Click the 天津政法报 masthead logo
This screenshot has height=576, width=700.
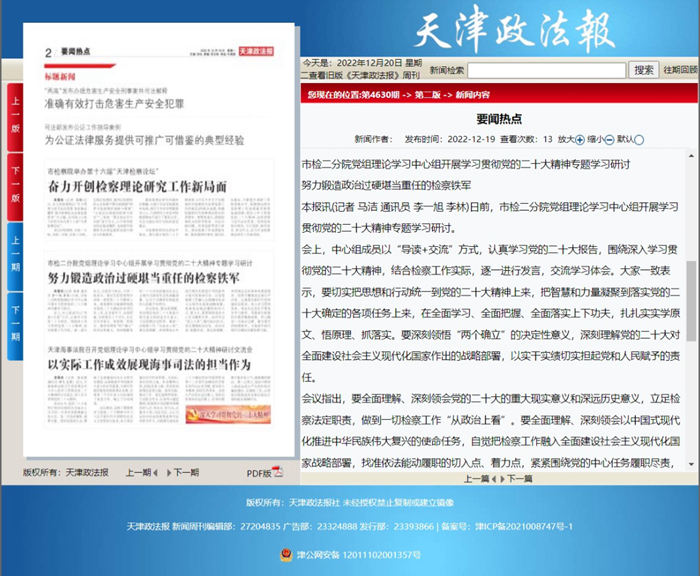click(515, 29)
